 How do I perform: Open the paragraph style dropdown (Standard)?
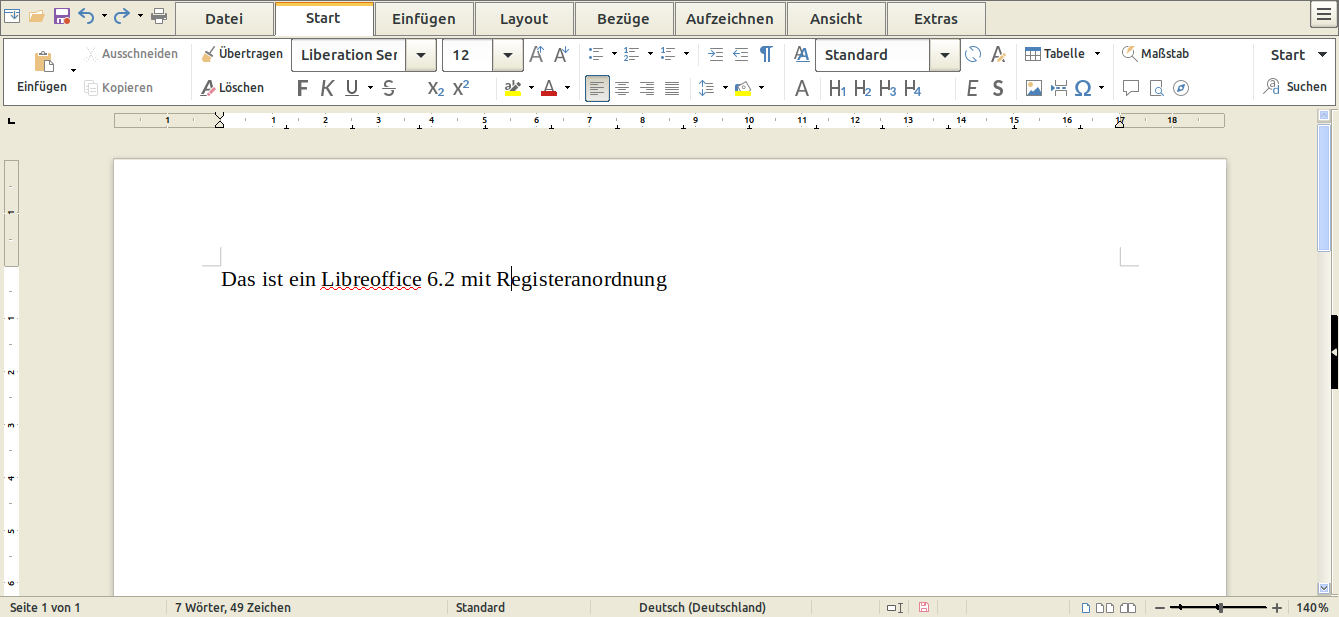[945, 55]
